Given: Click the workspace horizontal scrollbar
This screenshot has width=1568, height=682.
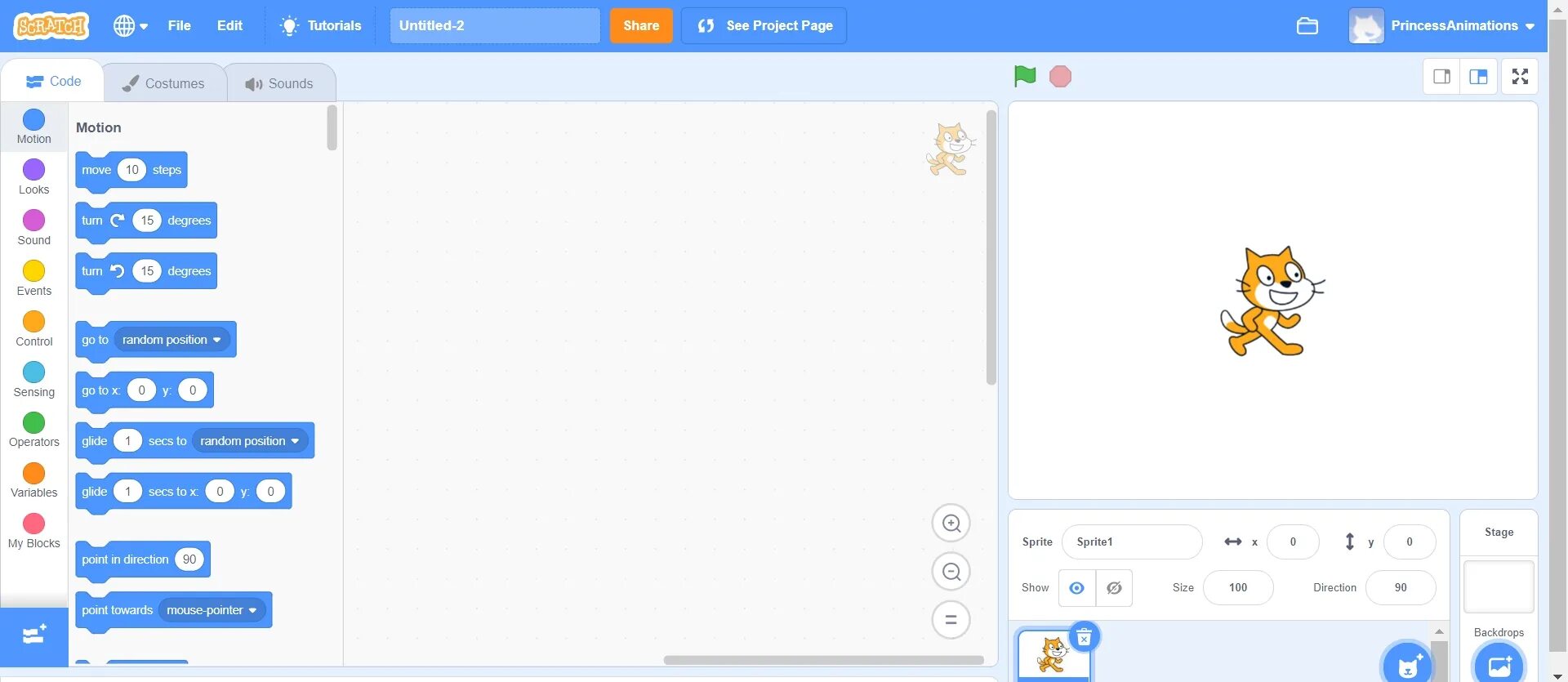Looking at the screenshot, I should pyautogui.click(x=823, y=660).
